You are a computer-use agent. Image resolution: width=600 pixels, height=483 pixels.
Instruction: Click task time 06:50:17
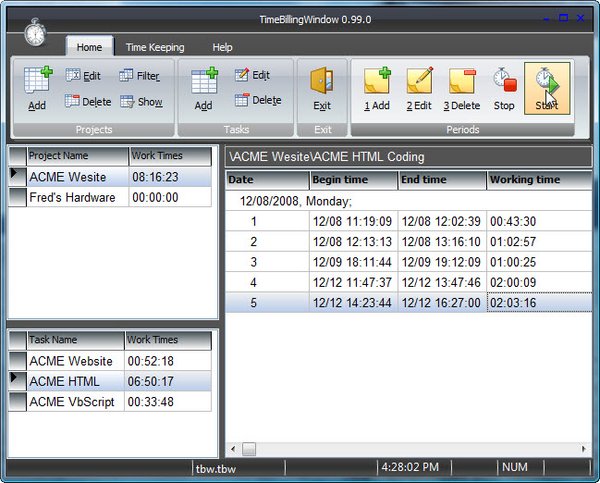point(168,381)
